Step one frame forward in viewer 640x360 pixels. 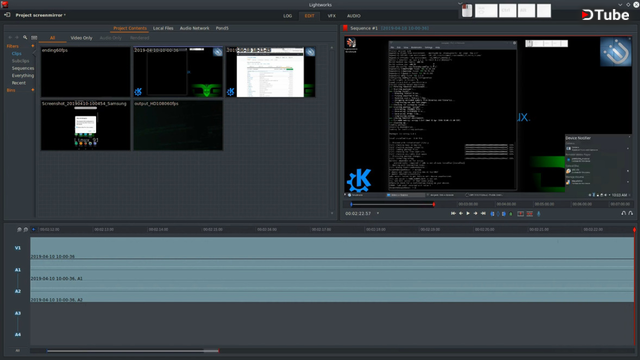pos(476,213)
